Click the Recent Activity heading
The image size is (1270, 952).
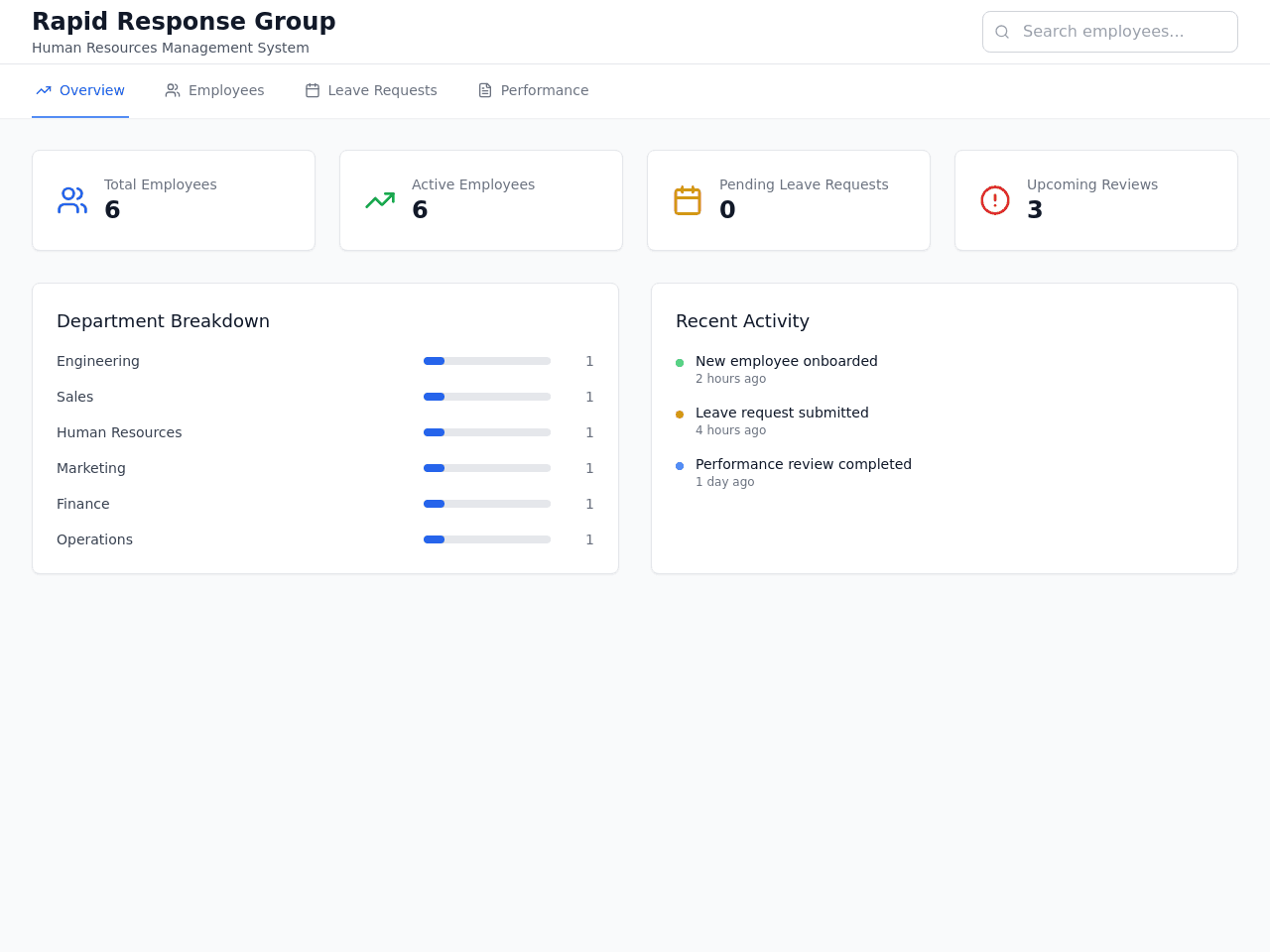(x=742, y=321)
